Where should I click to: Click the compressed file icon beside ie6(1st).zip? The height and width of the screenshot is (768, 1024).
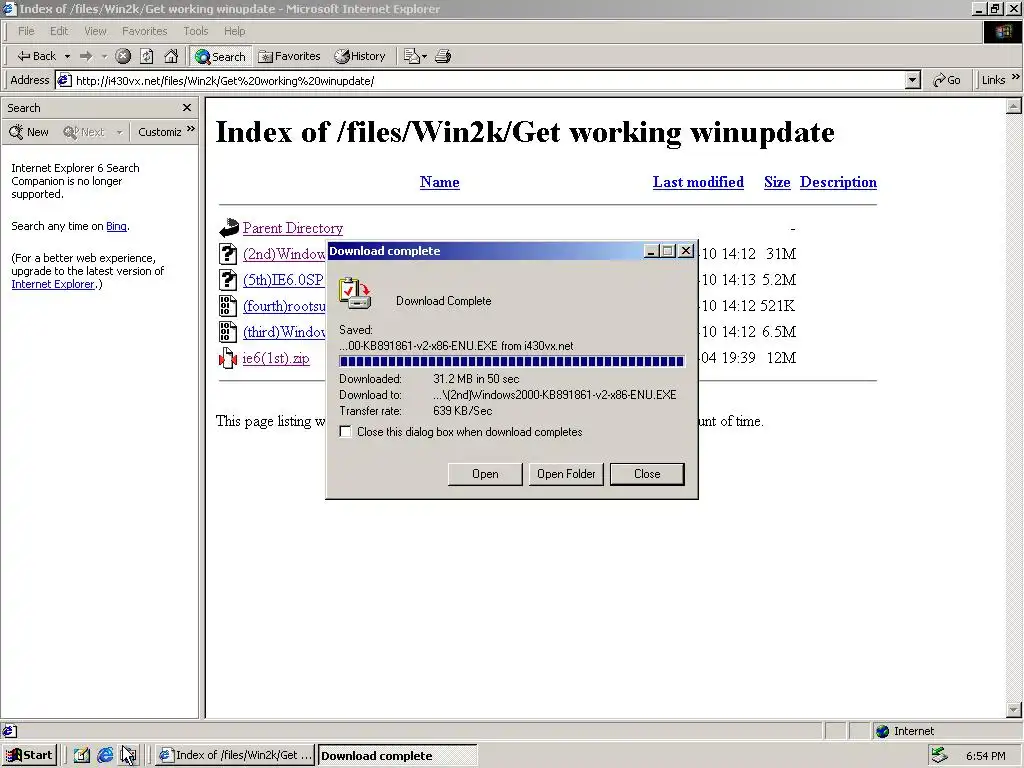pos(227,358)
